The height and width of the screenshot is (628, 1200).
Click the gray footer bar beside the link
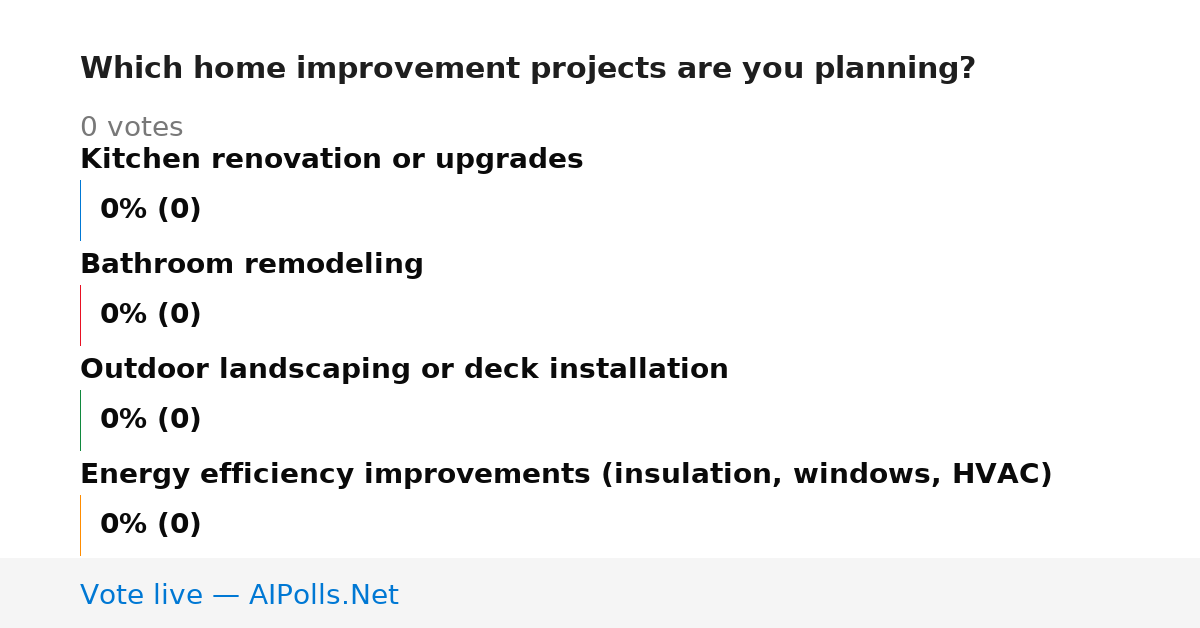point(800,593)
